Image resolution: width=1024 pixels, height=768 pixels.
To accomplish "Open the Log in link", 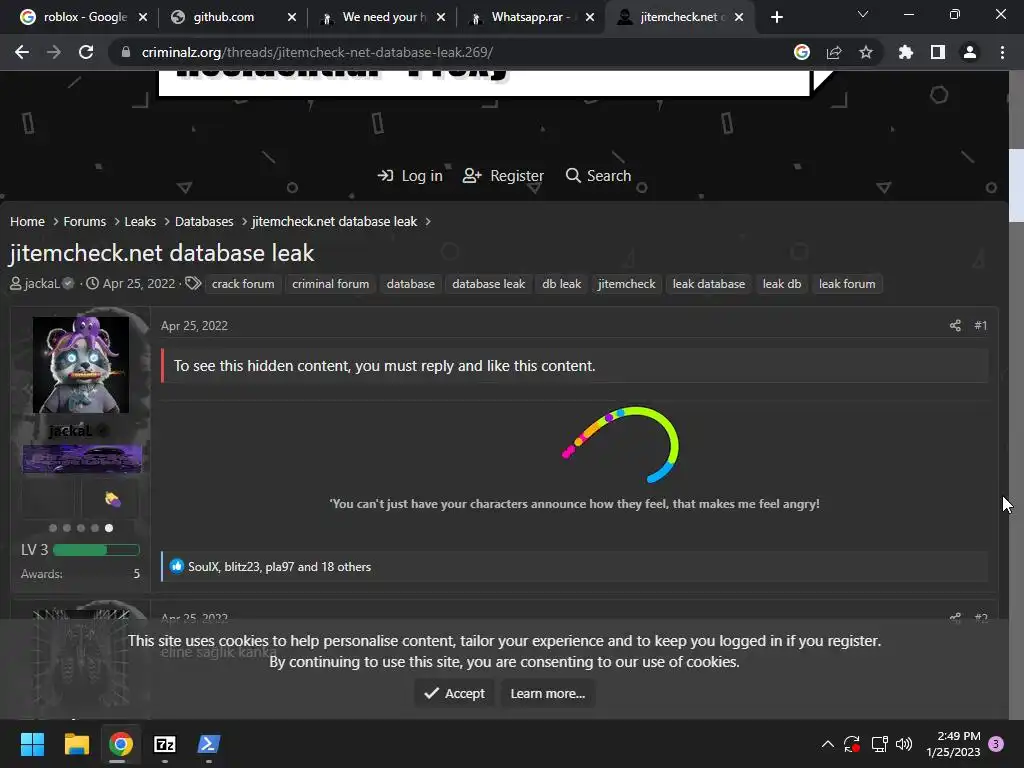I will pos(410,176).
